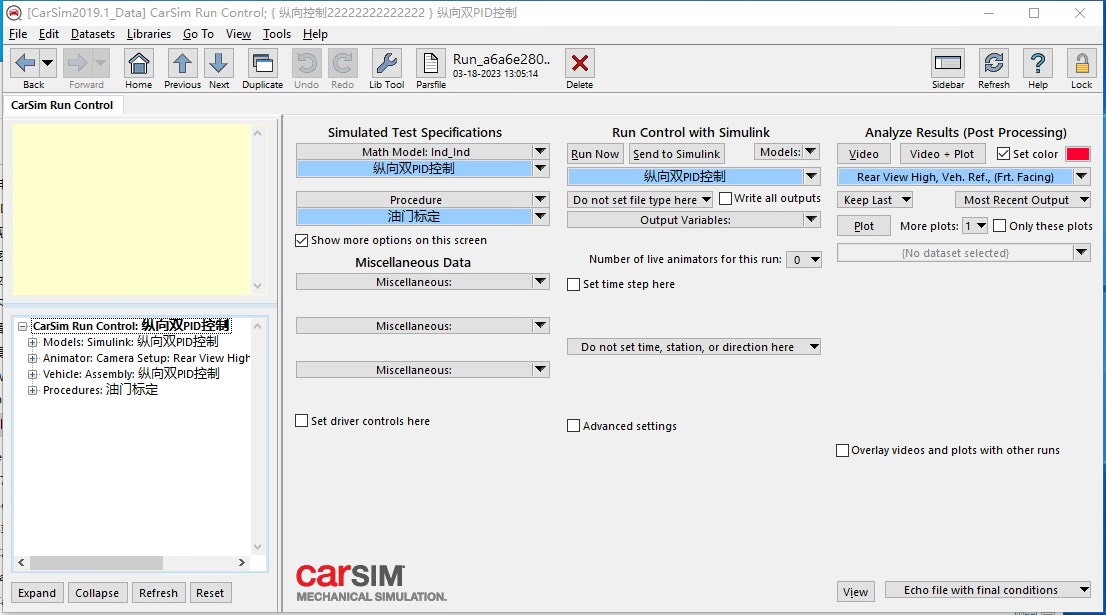The height and width of the screenshot is (615, 1106).
Task: Click the Refresh toolbar icon
Action: pos(994,63)
